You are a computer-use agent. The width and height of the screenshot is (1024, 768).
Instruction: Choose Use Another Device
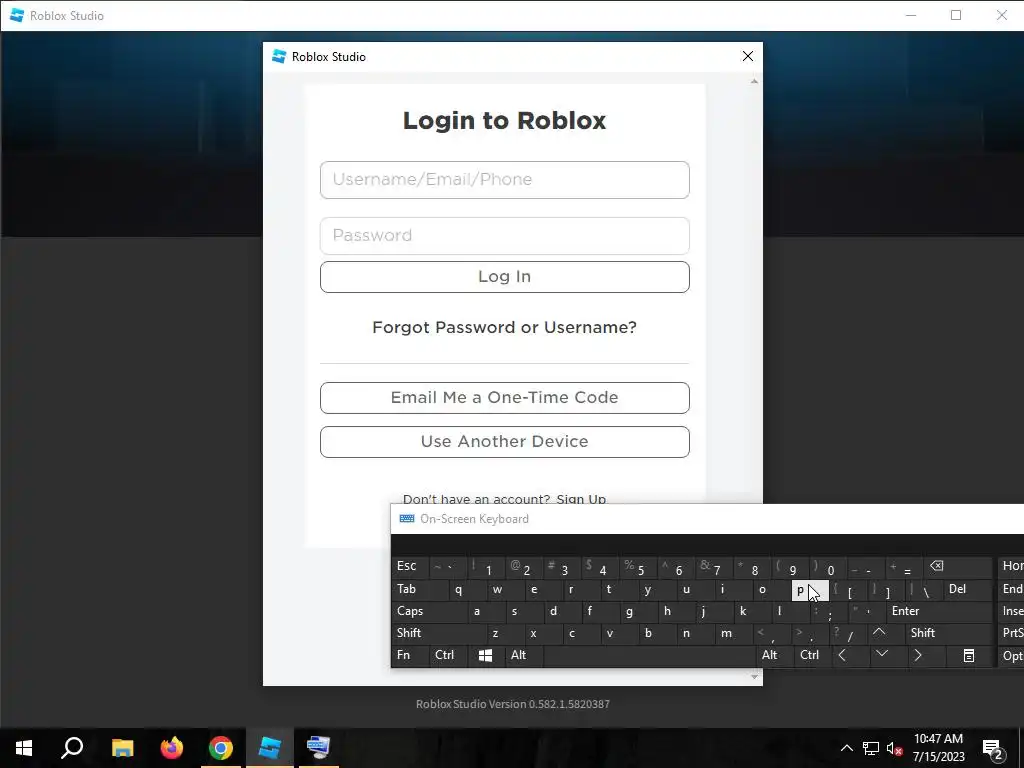pos(504,442)
